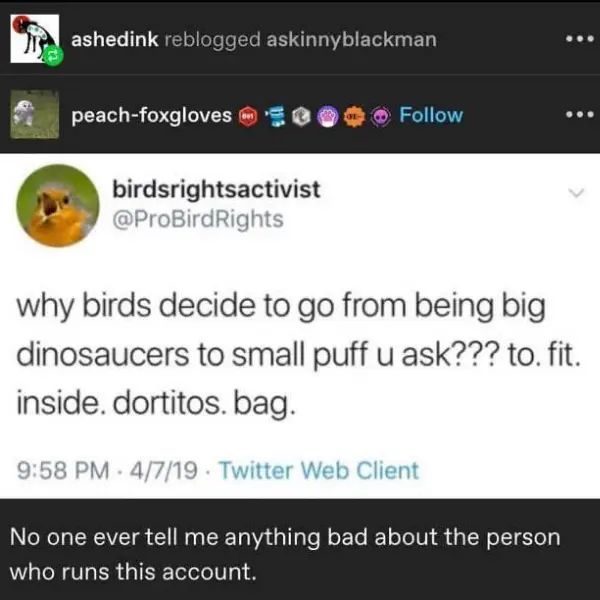Image resolution: width=600 pixels, height=600 pixels.
Task: Open peach-foxgloves post three-dot menu
Action: point(571,114)
